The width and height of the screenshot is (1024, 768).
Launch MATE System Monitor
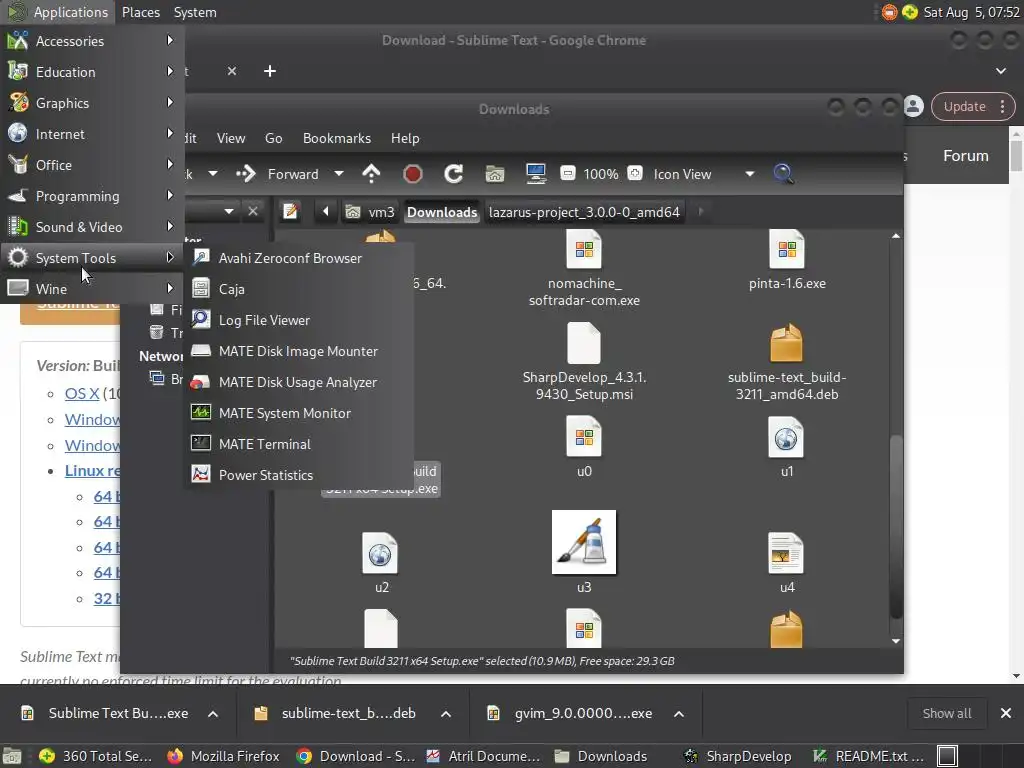click(x=299, y=413)
